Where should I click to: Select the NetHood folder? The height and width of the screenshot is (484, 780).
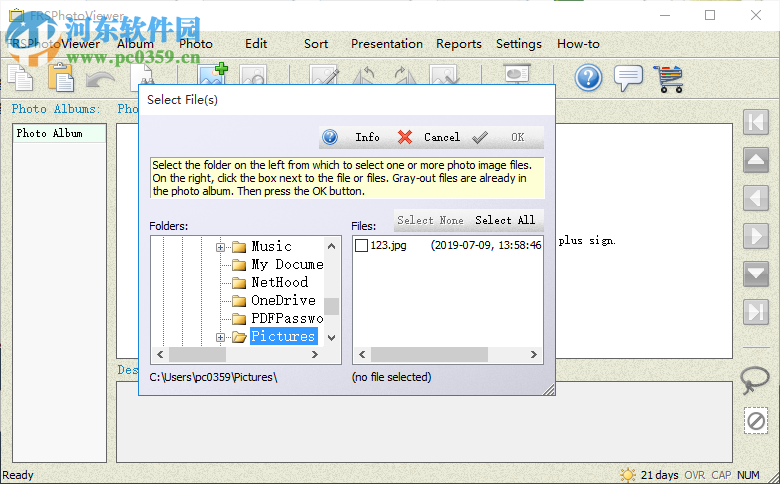coord(280,282)
